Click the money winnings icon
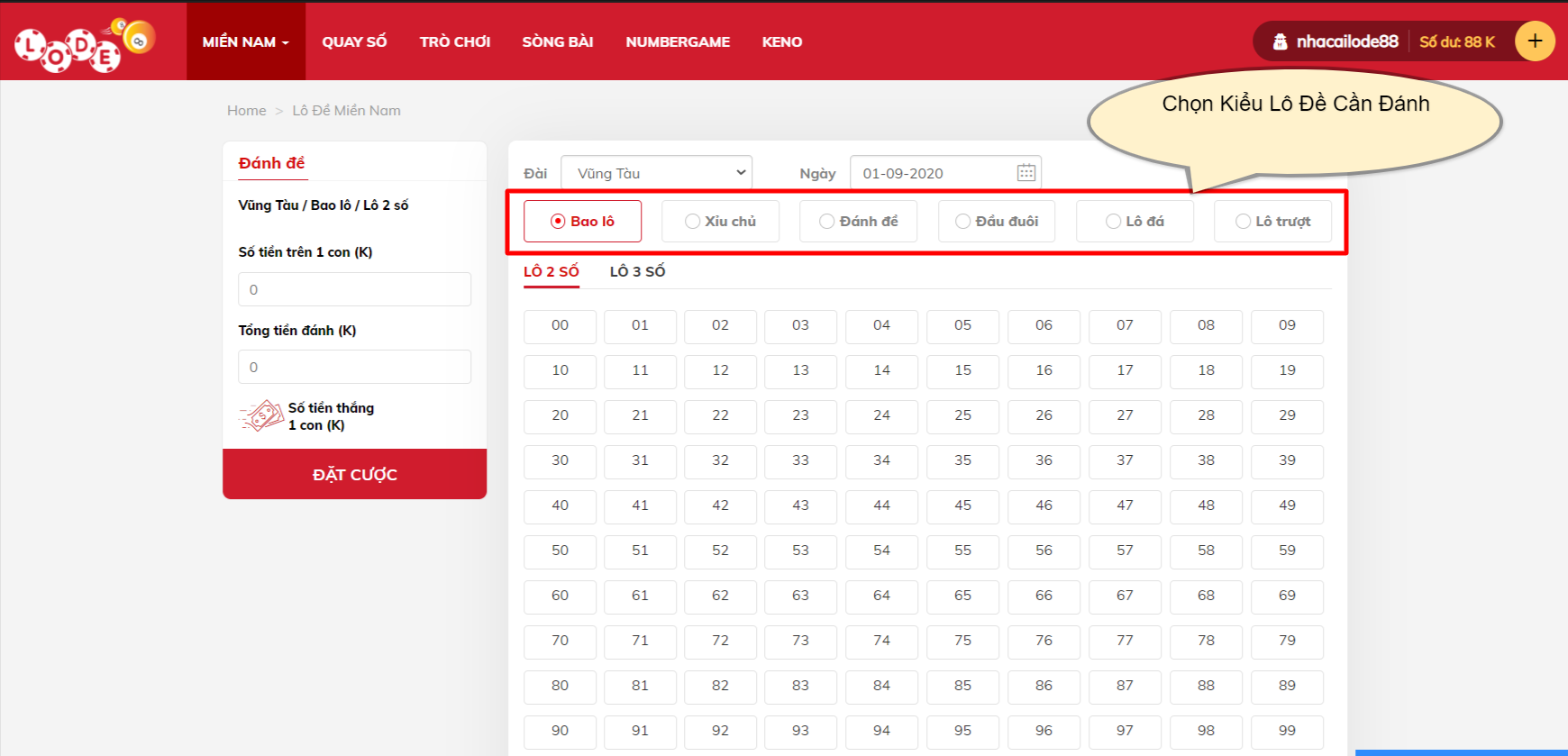The image size is (1568, 756). (261, 416)
